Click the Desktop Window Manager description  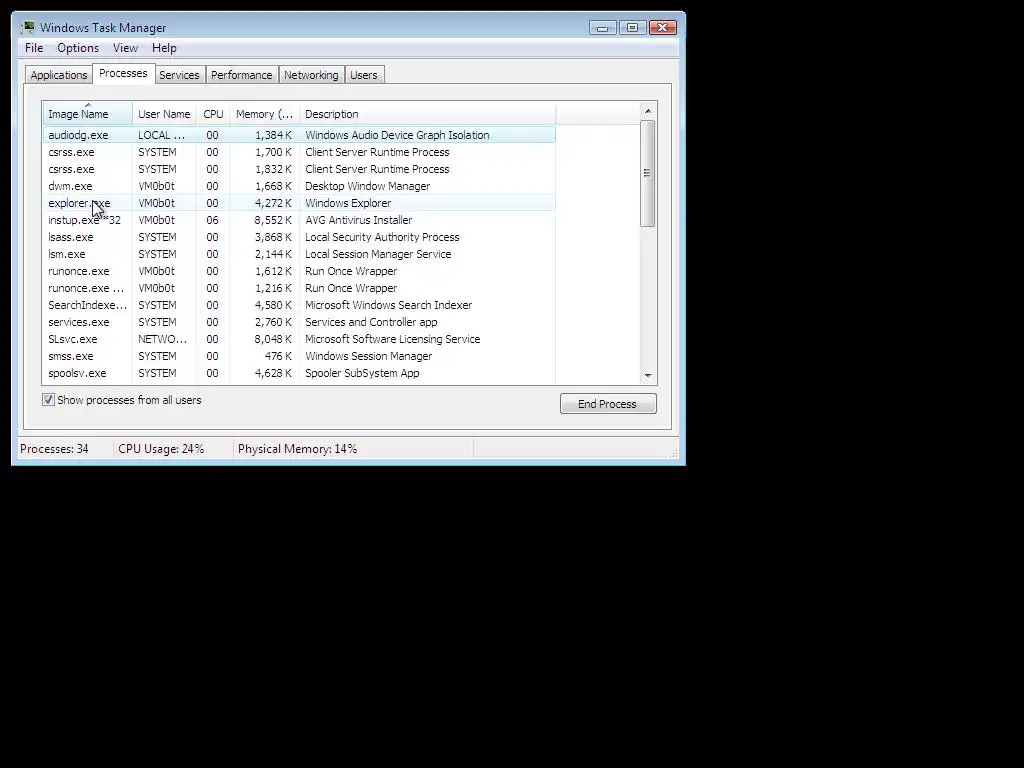368,186
